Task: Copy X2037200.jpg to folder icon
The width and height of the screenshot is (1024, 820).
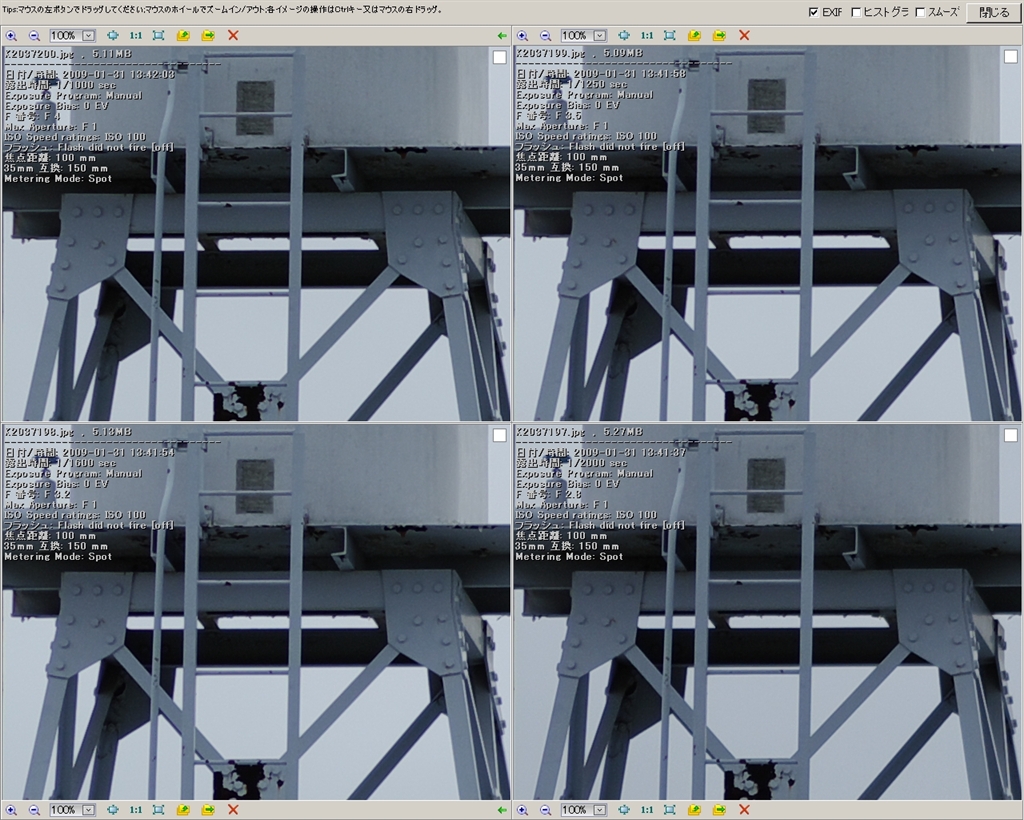Action: pos(183,35)
